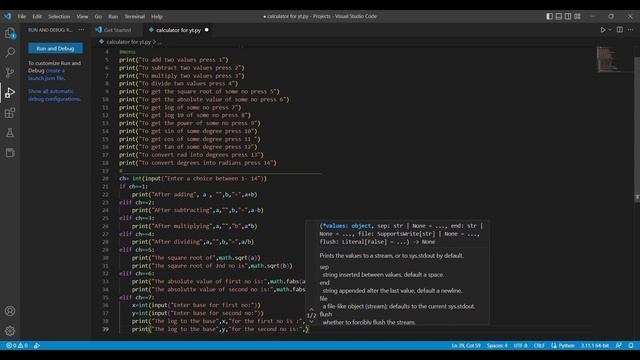Follow the create a launch.json file link
The width and height of the screenshot is (640, 360).
click(x=47, y=74)
